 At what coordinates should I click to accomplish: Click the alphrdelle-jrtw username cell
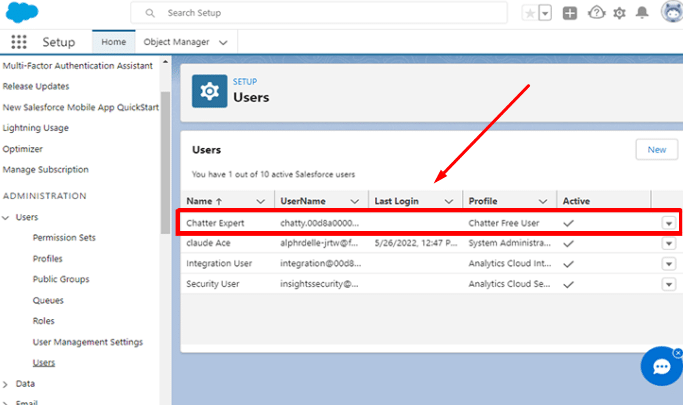pyautogui.click(x=319, y=243)
